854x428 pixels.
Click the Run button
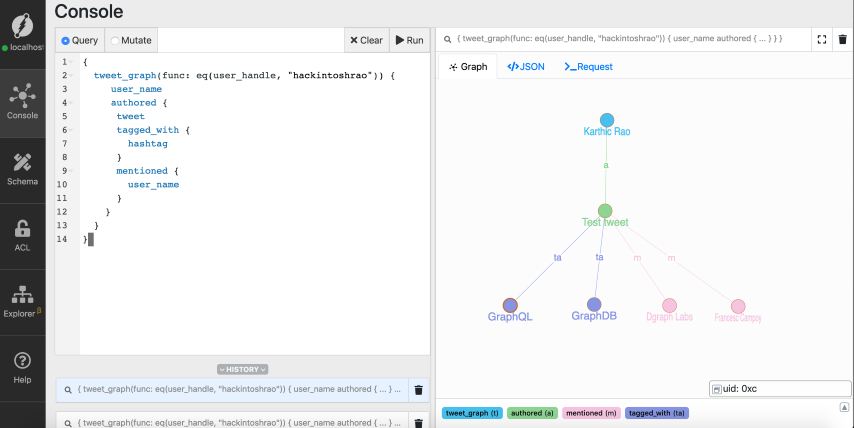pos(410,40)
